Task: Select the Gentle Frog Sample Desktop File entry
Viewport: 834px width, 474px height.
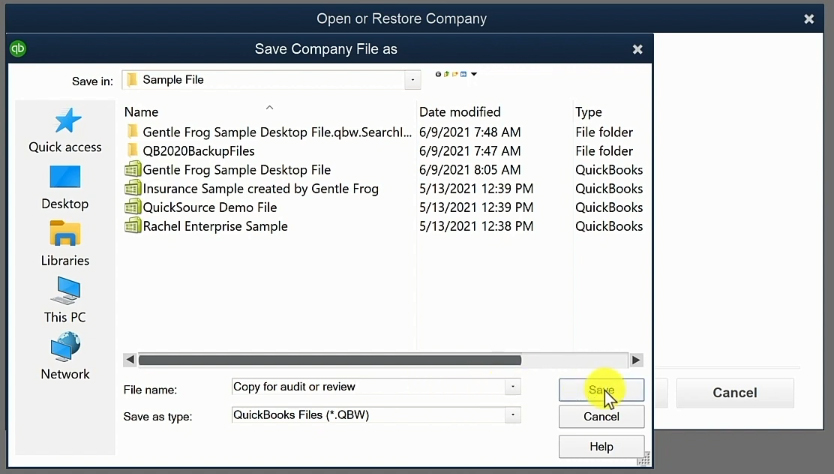Action: [237, 170]
